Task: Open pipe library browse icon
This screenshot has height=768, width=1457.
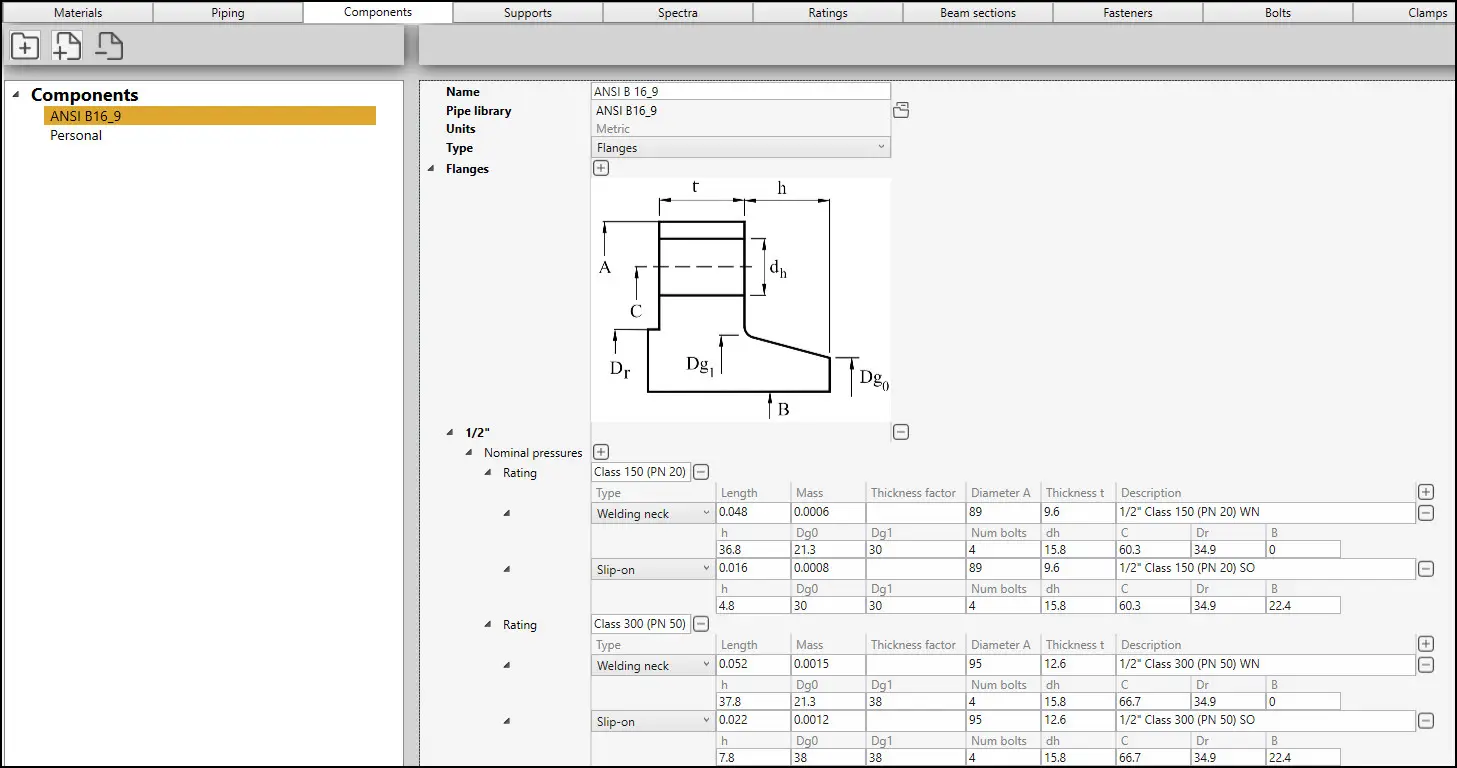Action: [x=901, y=111]
